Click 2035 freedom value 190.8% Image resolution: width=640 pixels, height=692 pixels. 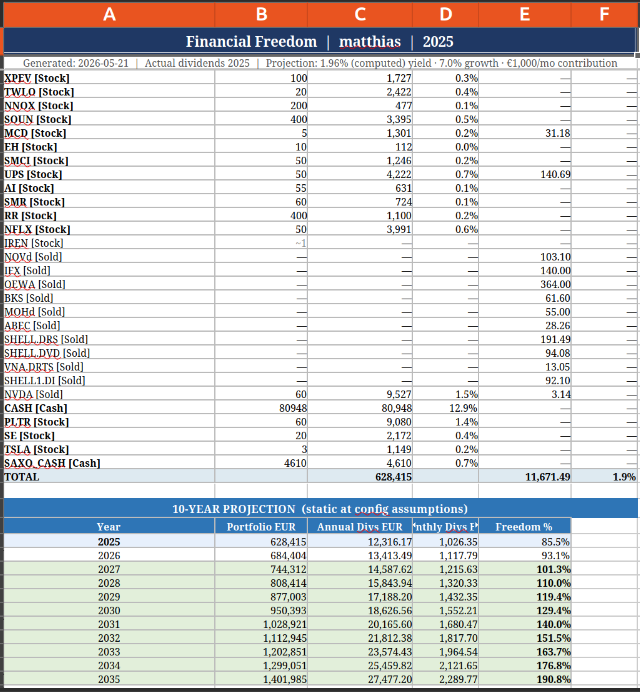tap(525, 679)
